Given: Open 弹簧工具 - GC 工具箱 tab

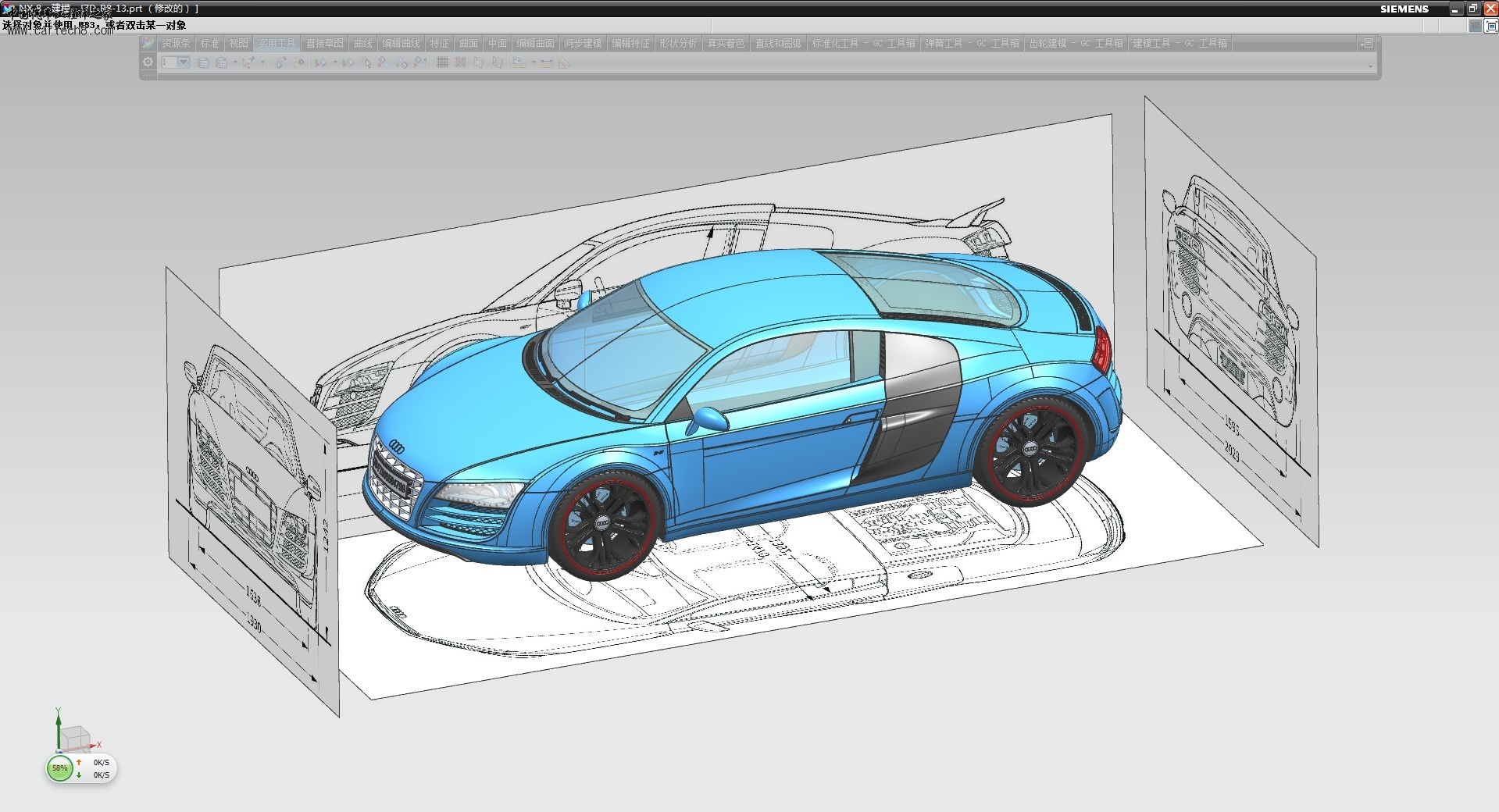Looking at the screenshot, I should (973, 44).
